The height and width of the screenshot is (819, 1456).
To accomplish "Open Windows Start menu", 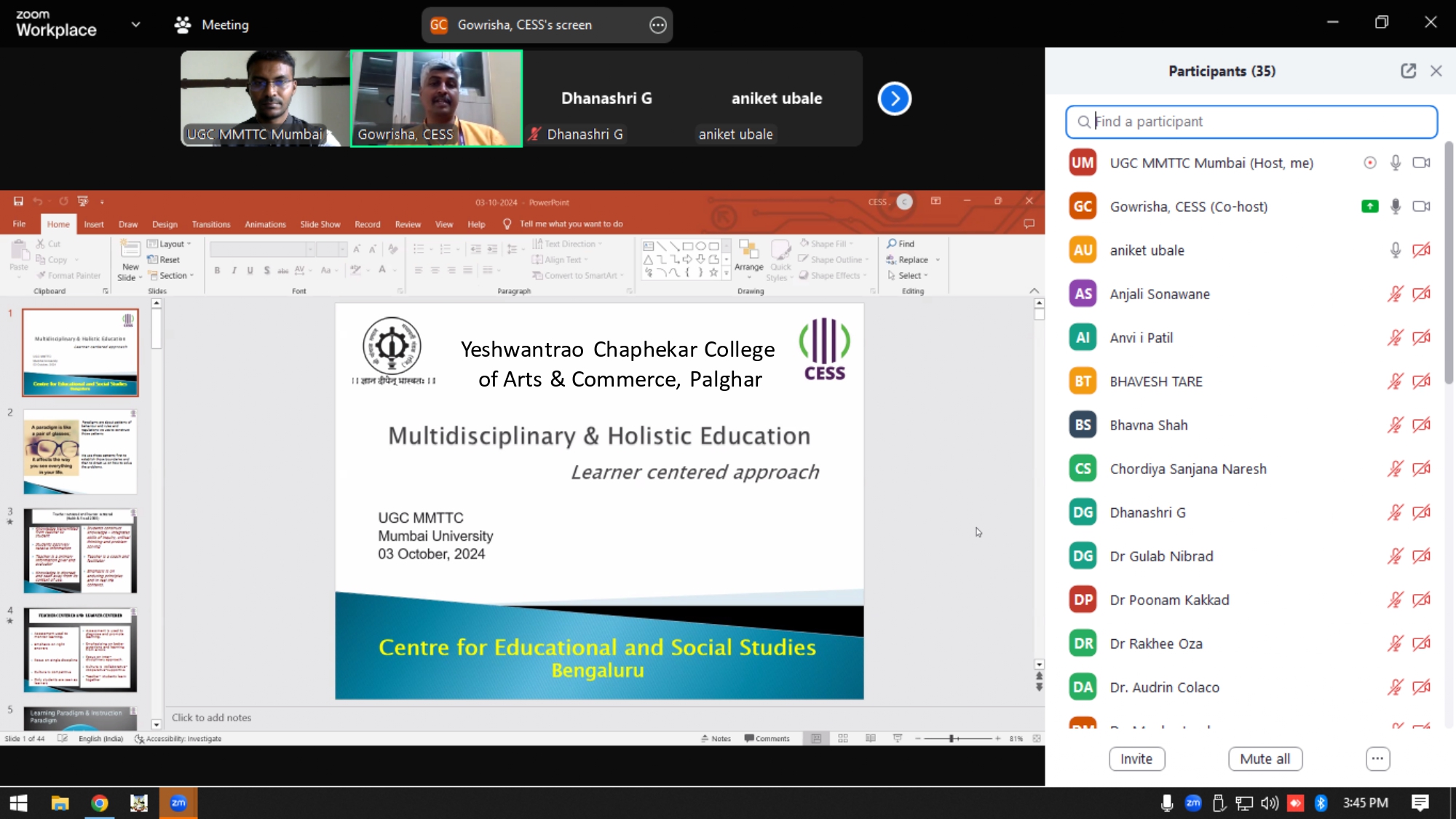I will tap(18, 803).
